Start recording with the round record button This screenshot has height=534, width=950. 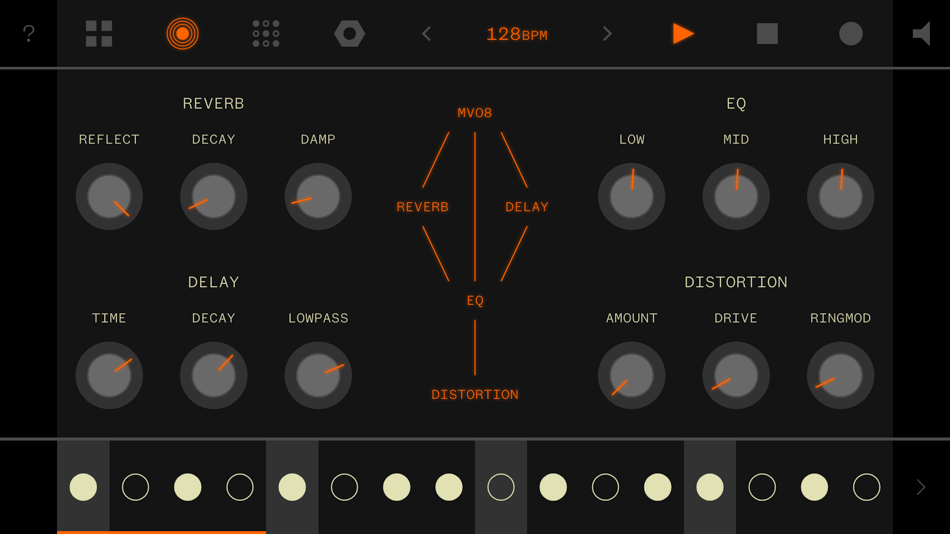[x=851, y=33]
